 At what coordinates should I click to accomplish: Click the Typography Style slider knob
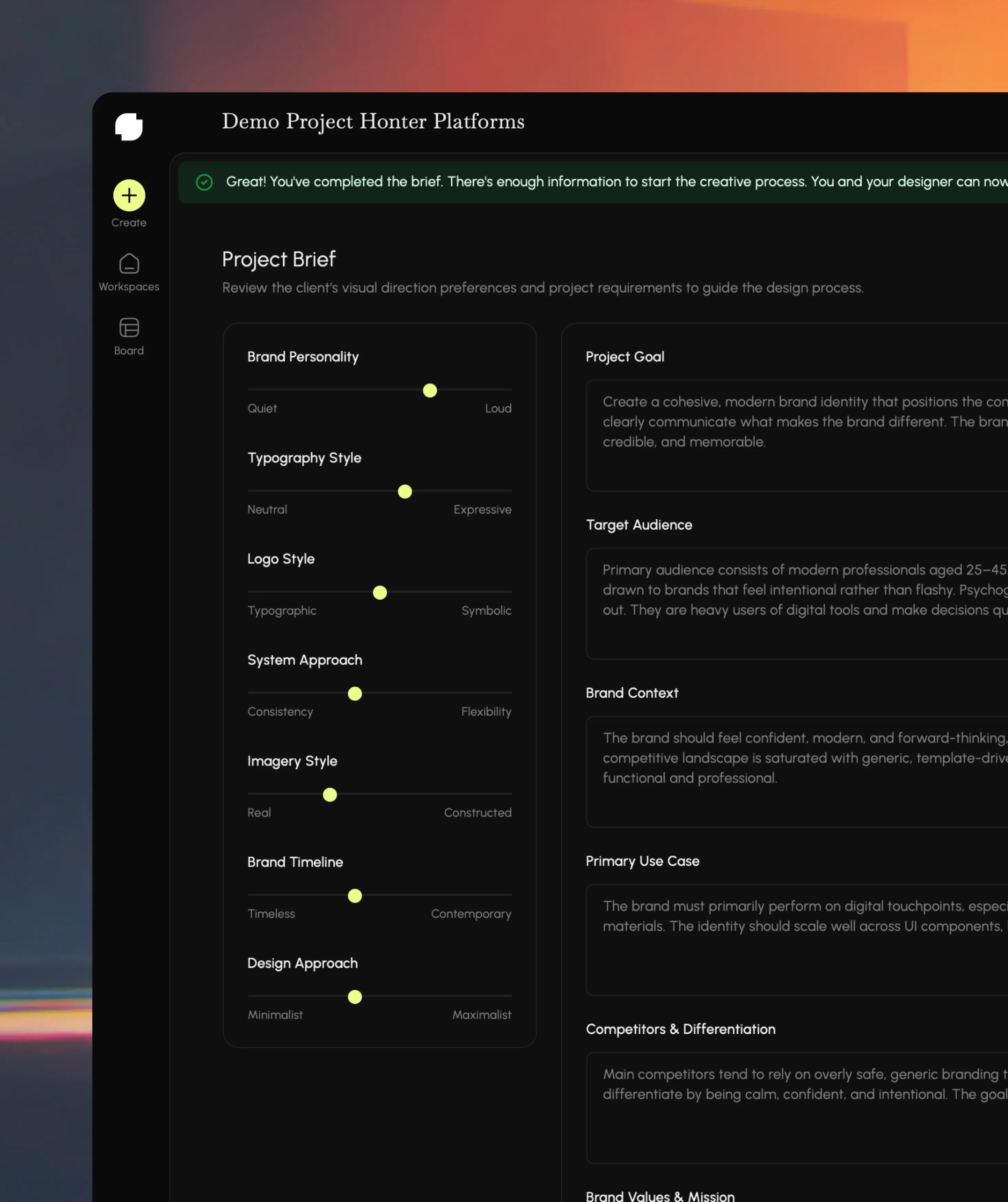(405, 492)
